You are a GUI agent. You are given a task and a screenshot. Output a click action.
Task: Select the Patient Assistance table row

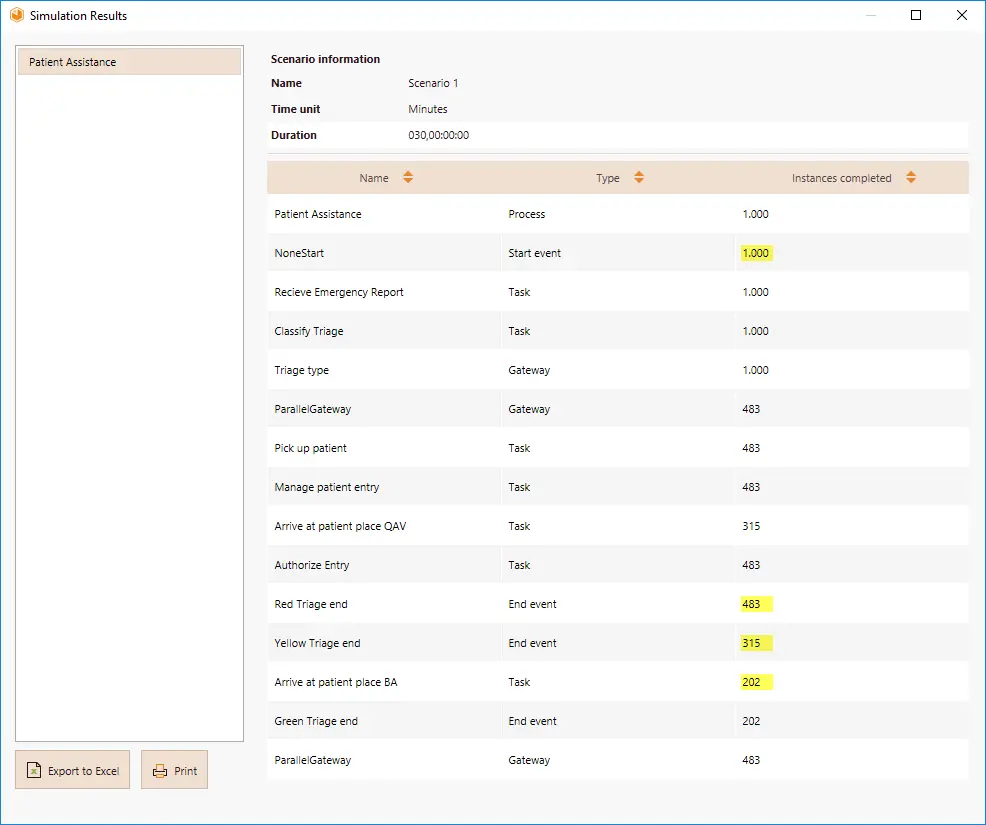618,214
